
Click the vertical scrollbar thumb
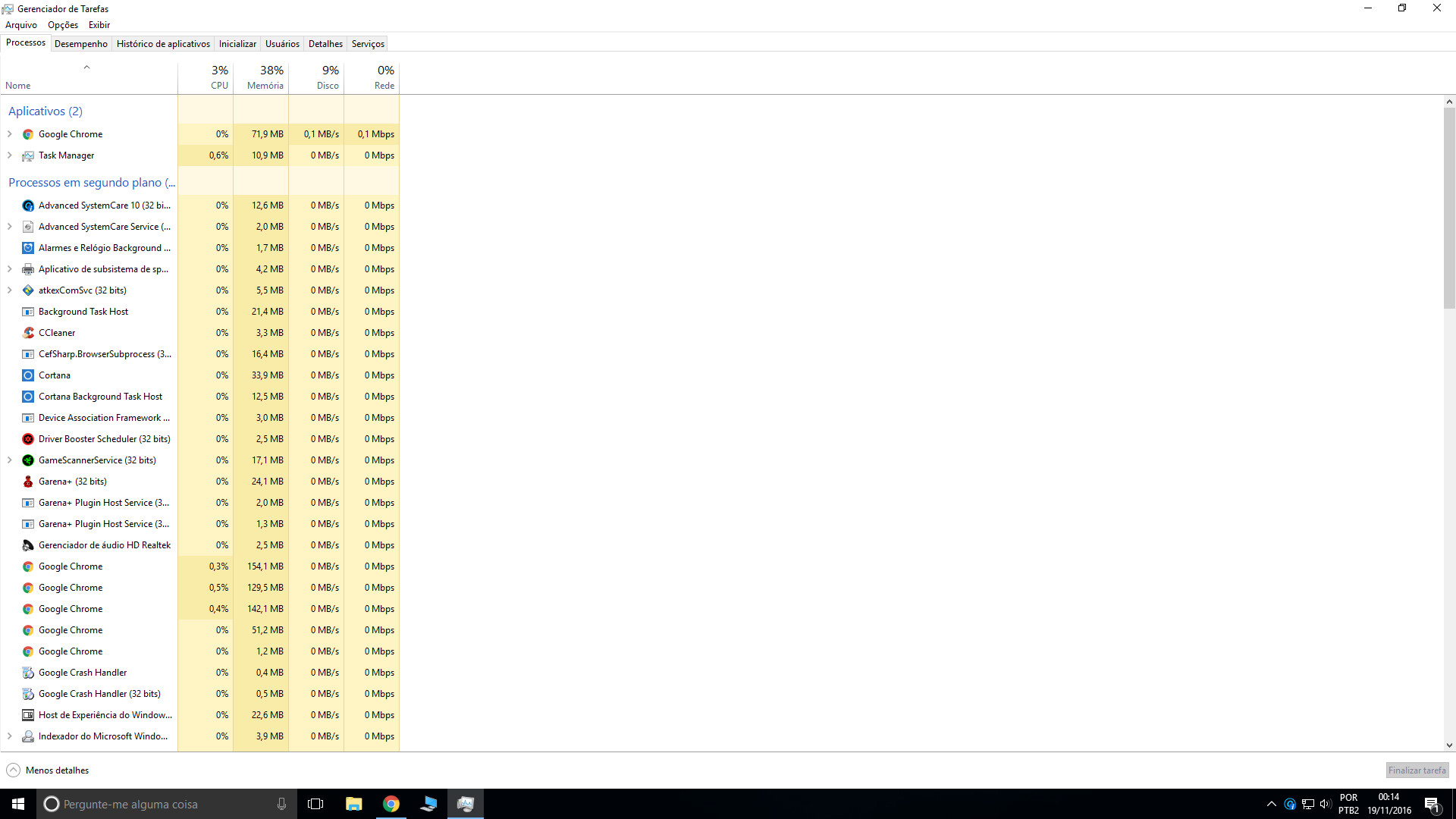(x=1449, y=208)
